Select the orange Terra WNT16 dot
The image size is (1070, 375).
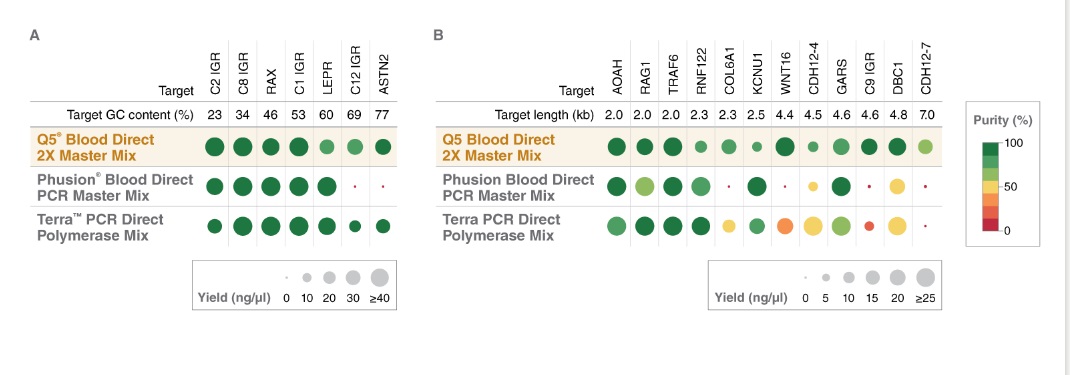(x=785, y=226)
